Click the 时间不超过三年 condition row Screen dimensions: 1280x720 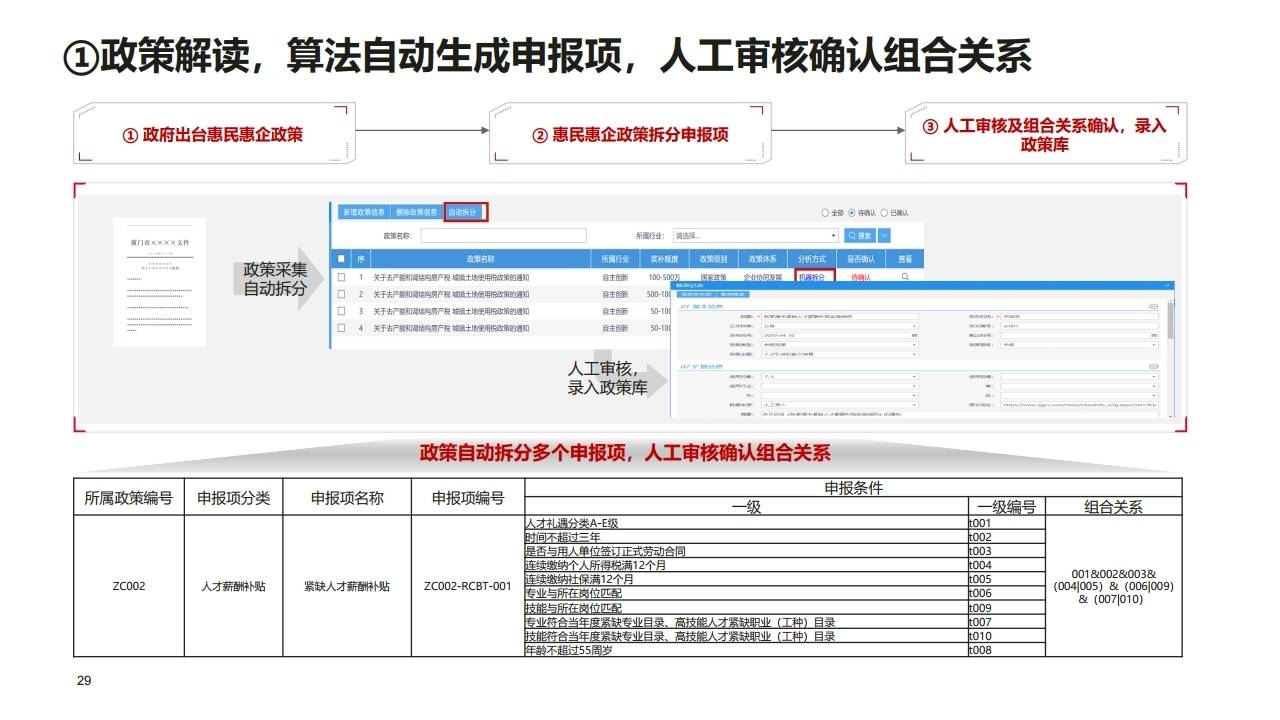pyautogui.click(x=745, y=537)
